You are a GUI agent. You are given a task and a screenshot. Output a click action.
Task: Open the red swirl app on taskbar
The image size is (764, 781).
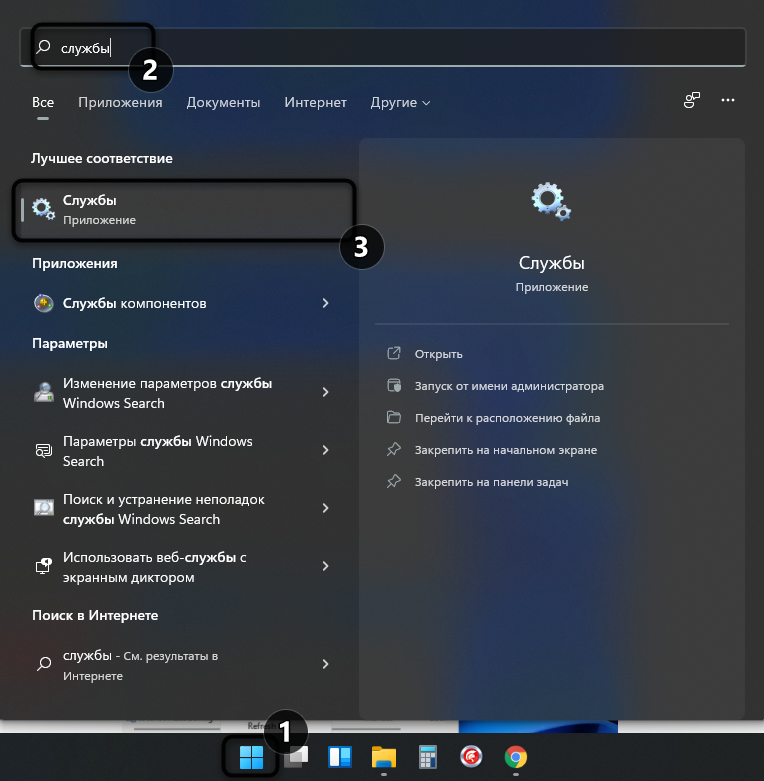click(x=471, y=757)
